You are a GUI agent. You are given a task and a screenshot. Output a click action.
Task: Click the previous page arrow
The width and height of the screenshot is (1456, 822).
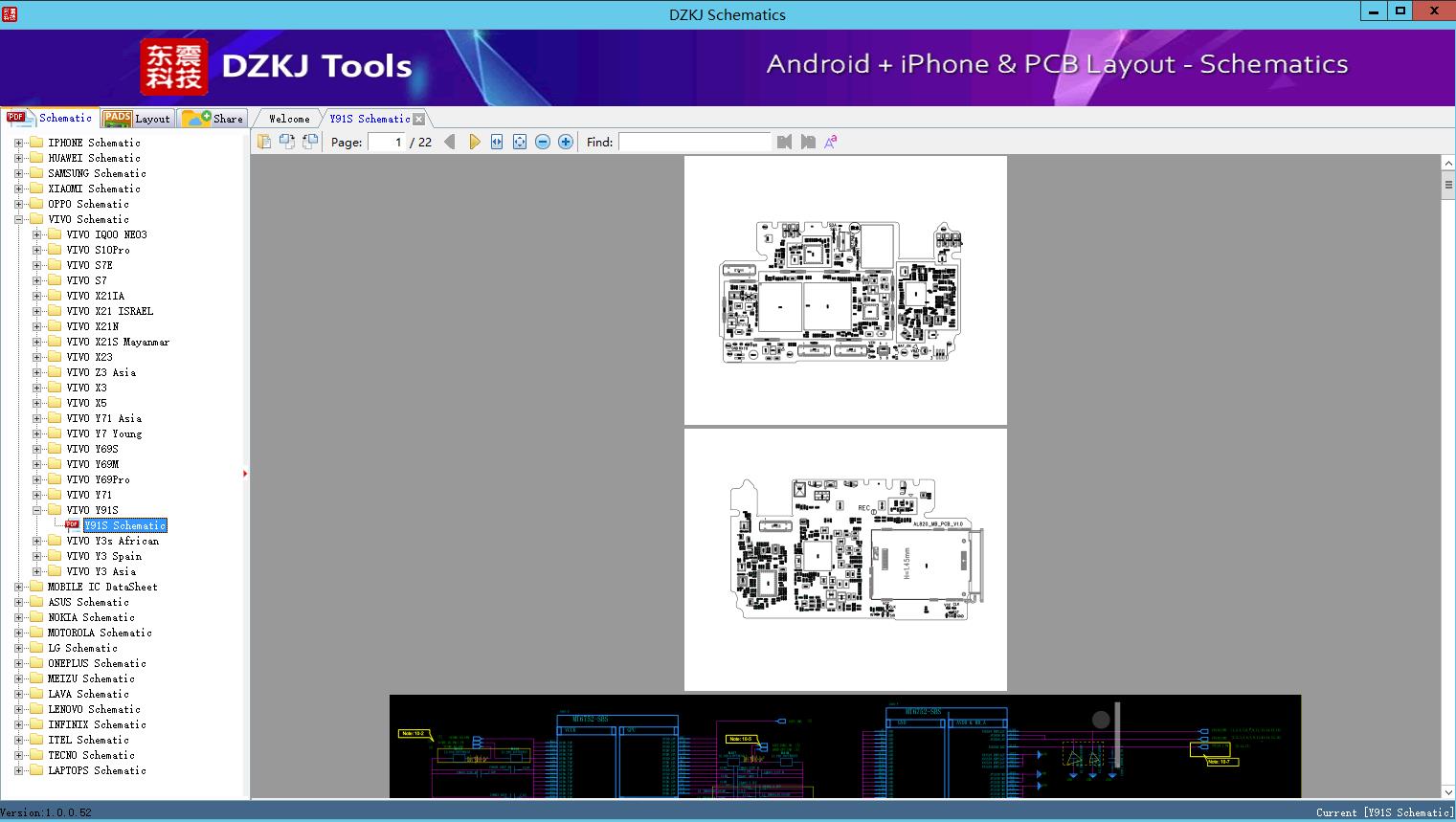450,142
